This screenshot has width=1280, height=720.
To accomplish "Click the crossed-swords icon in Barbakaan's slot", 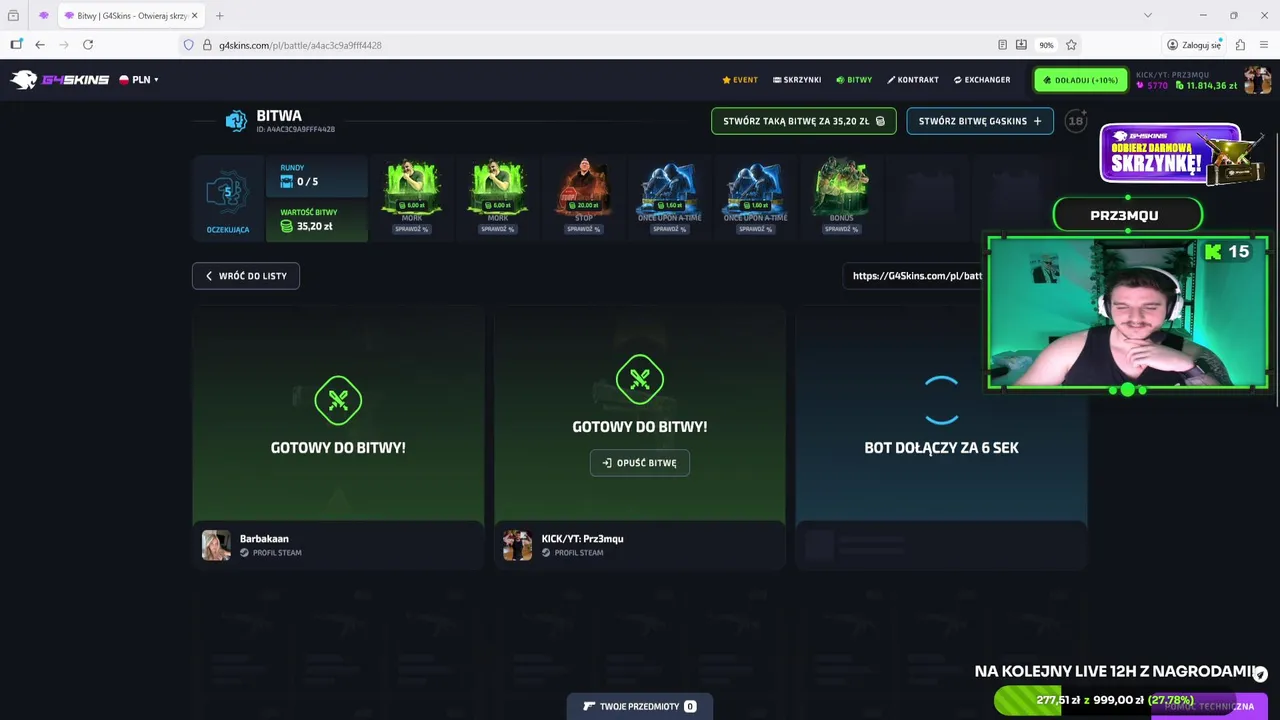I will (x=338, y=400).
